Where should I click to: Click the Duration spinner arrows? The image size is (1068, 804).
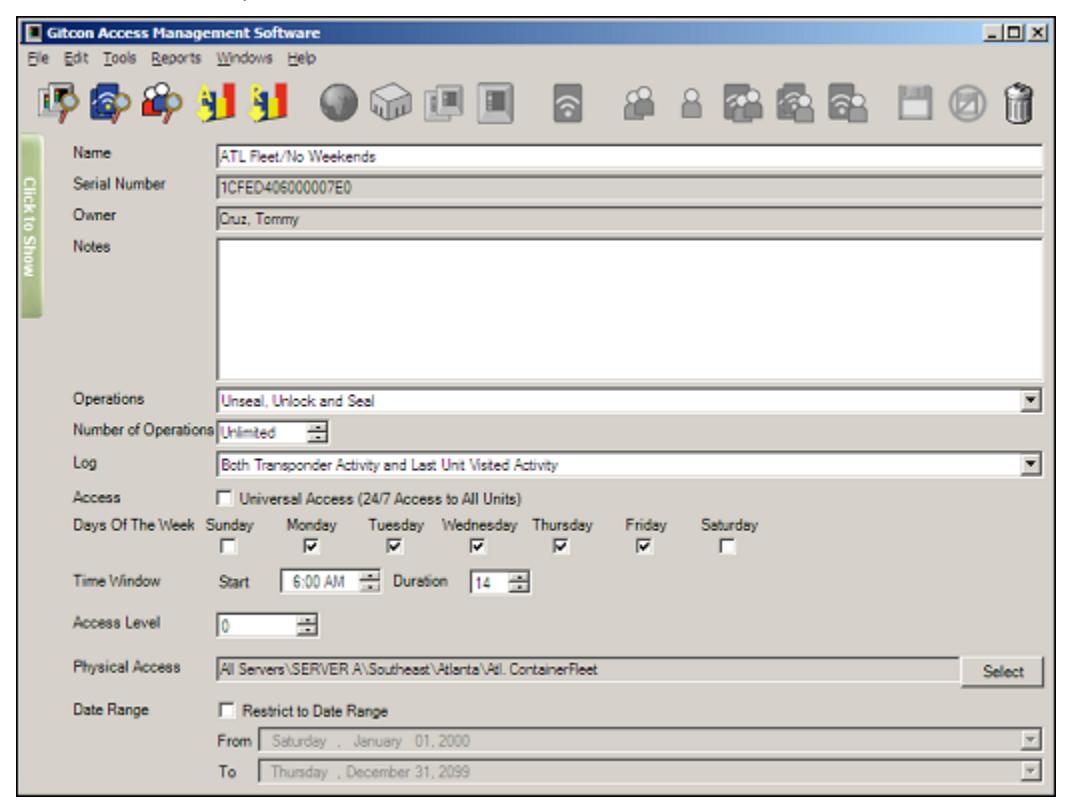click(519, 582)
